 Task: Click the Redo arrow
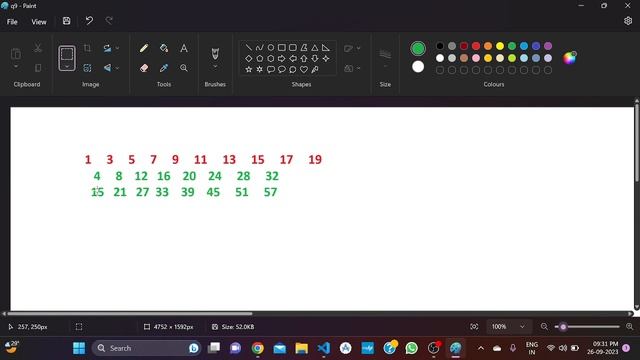pos(109,20)
